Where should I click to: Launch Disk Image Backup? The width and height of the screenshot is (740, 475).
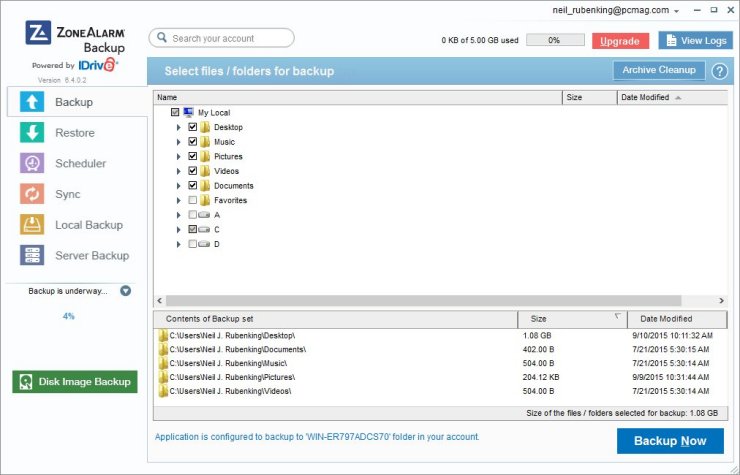click(75, 382)
